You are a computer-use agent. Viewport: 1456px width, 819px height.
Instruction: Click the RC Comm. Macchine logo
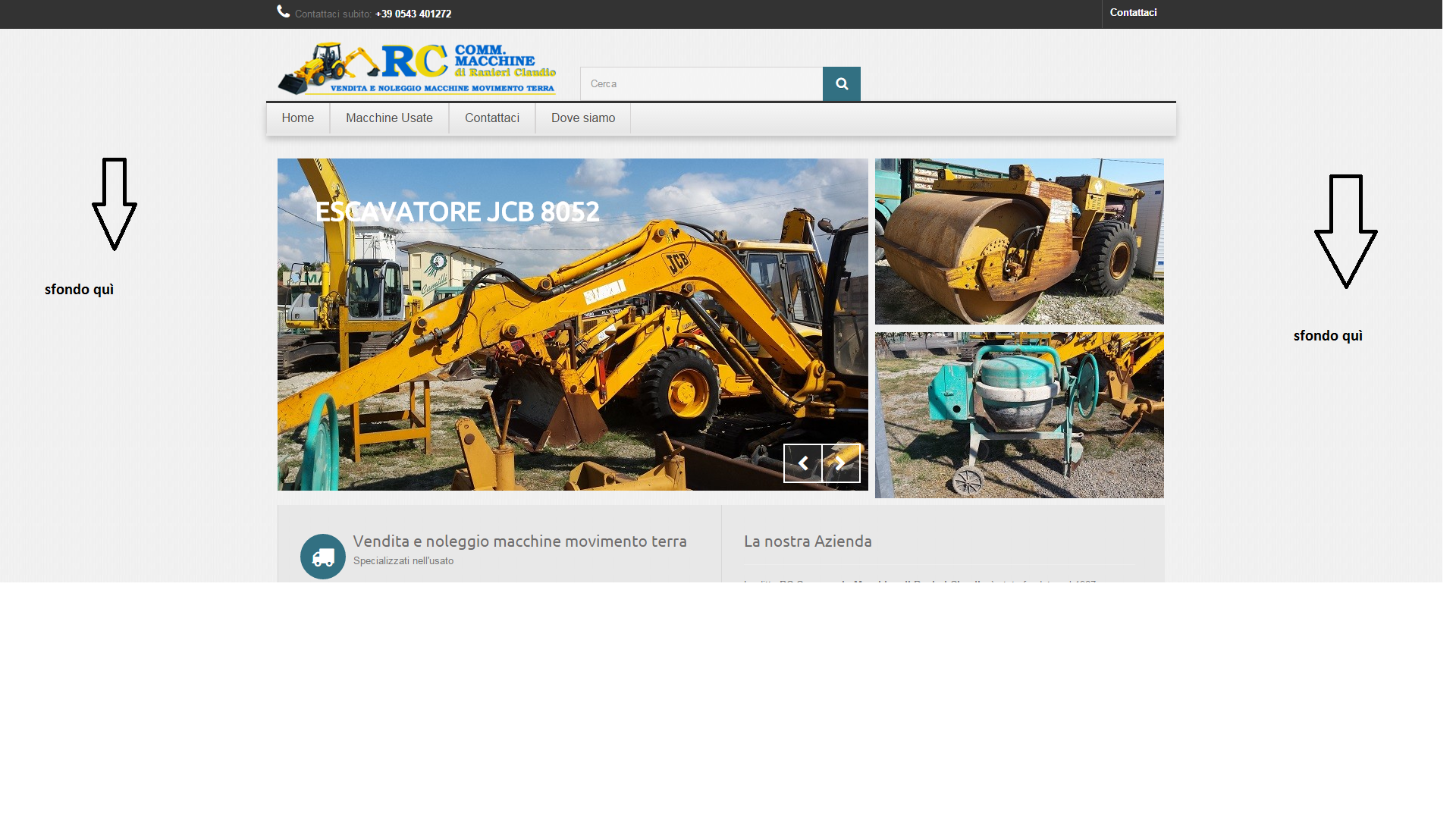pos(417,68)
